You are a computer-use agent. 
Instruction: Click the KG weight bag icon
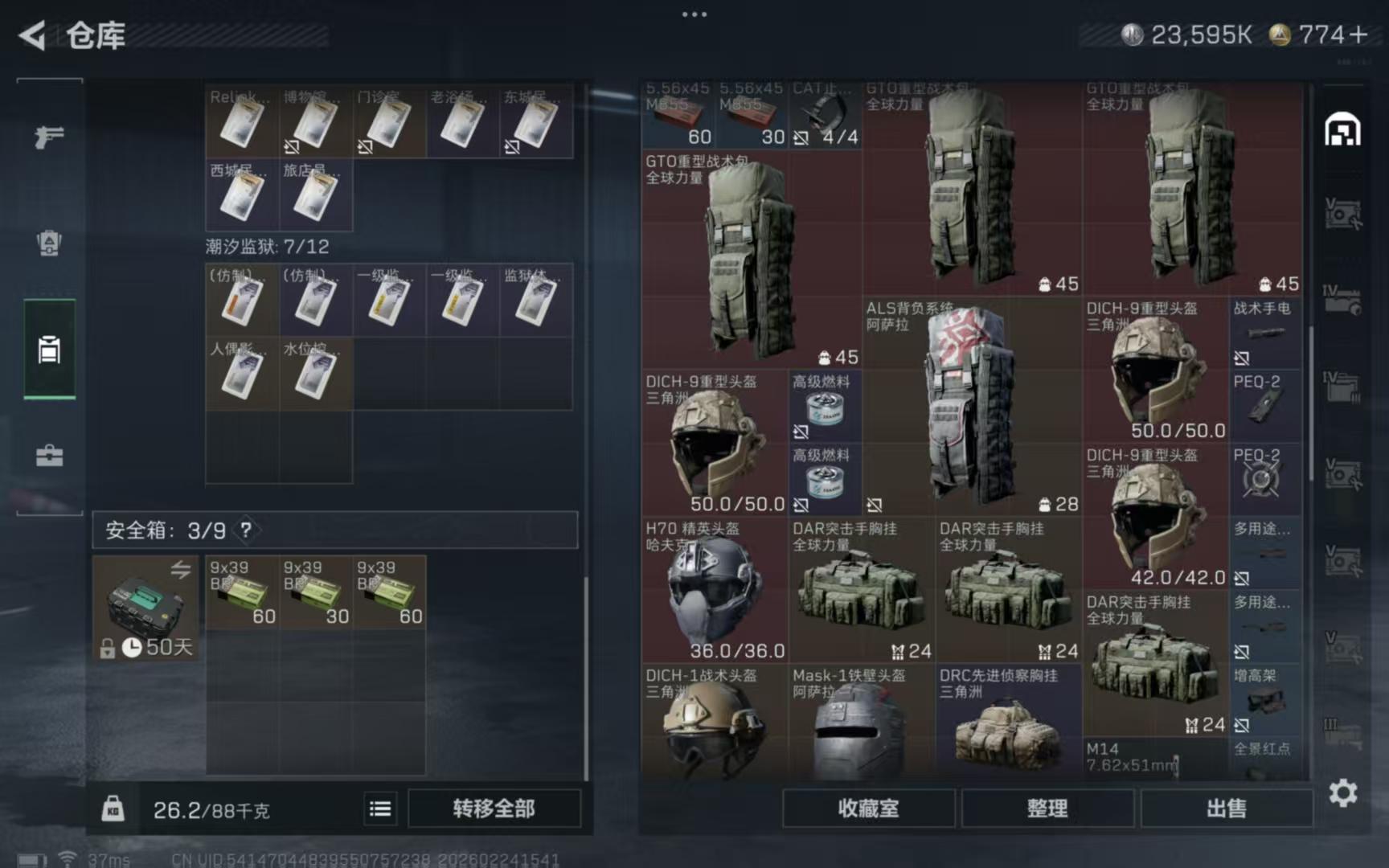tap(113, 808)
